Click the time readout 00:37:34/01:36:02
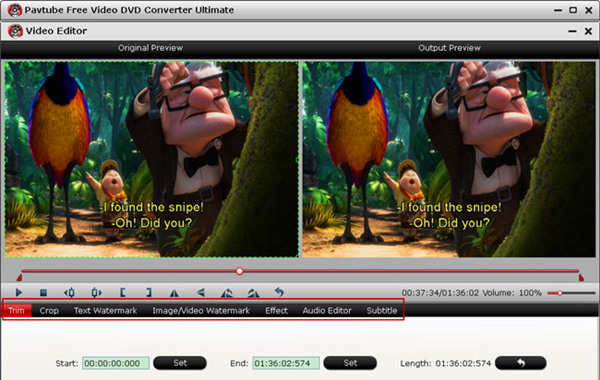The height and width of the screenshot is (380, 600). pyautogui.click(x=440, y=293)
